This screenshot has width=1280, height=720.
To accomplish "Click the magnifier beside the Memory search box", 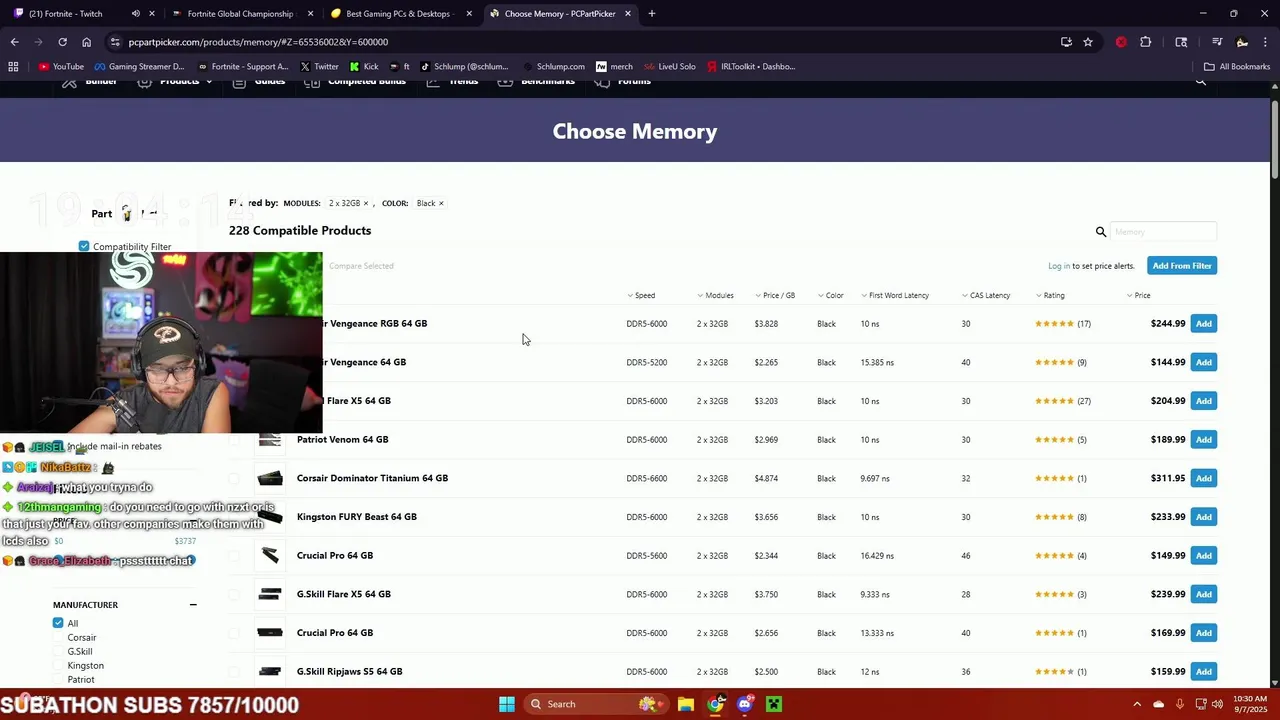I will pyautogui.click(x=1101, y=232).
